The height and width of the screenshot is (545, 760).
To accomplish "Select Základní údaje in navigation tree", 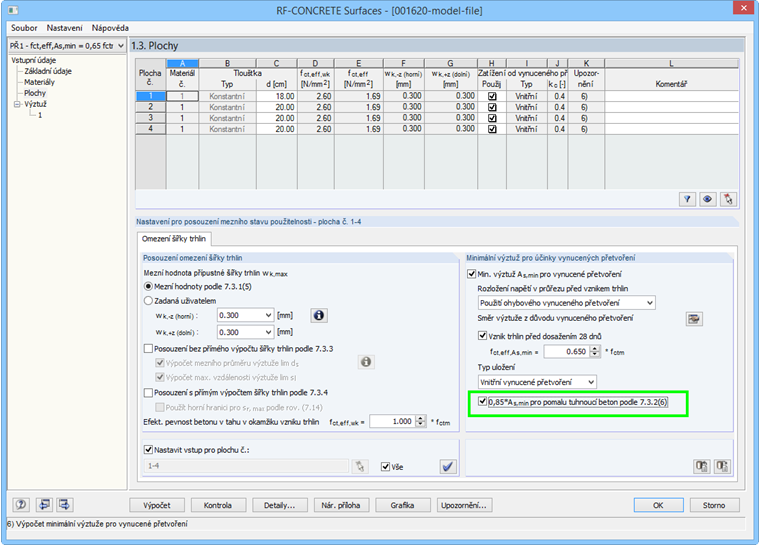I will tap(48, 71).
